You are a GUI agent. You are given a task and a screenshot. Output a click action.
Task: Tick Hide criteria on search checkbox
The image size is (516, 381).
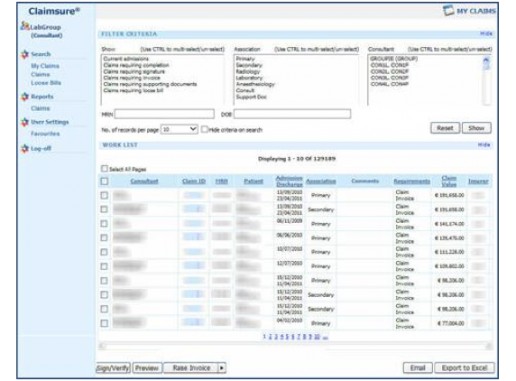(x=204, y=129)
